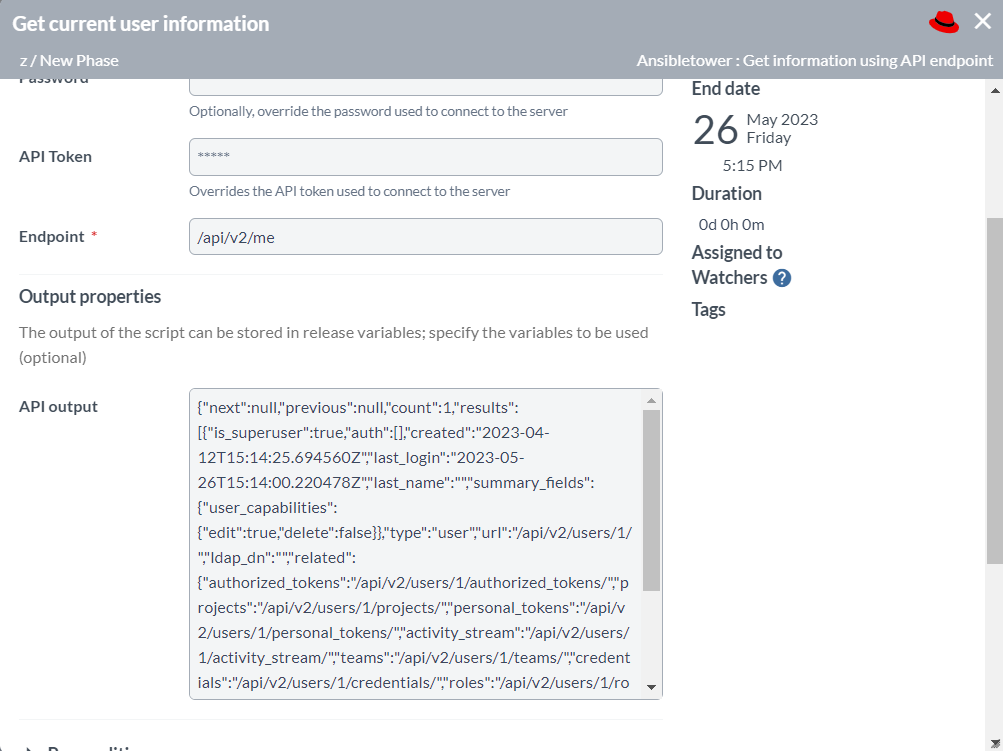Viewport: 1003px width, 751px height.
Task: Close the Get current user information dialog
Action: [981, 21]
